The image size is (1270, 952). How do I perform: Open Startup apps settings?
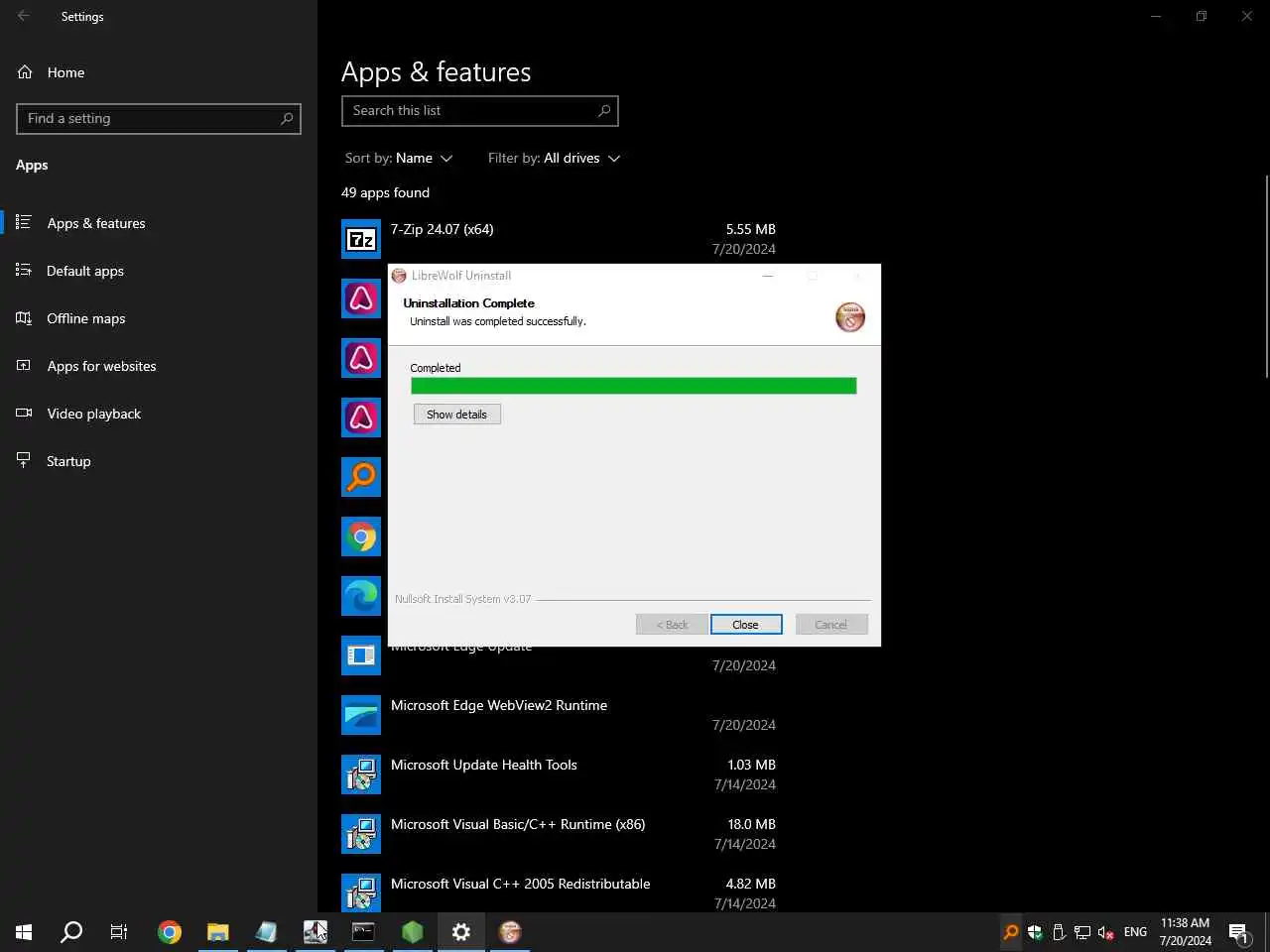tap(159, 461)
